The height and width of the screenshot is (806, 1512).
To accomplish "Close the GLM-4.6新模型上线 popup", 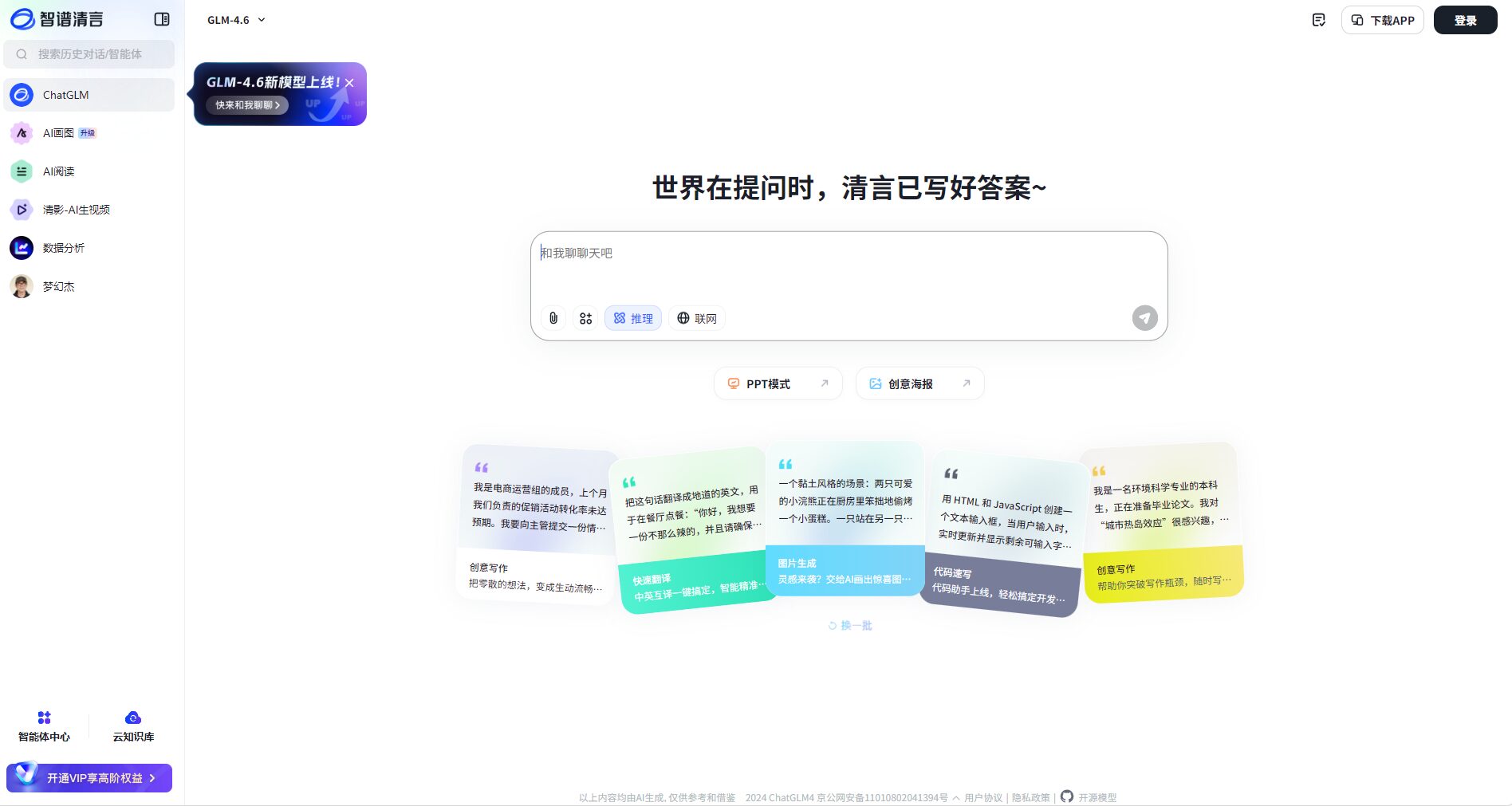I will (x=349, y=83).
